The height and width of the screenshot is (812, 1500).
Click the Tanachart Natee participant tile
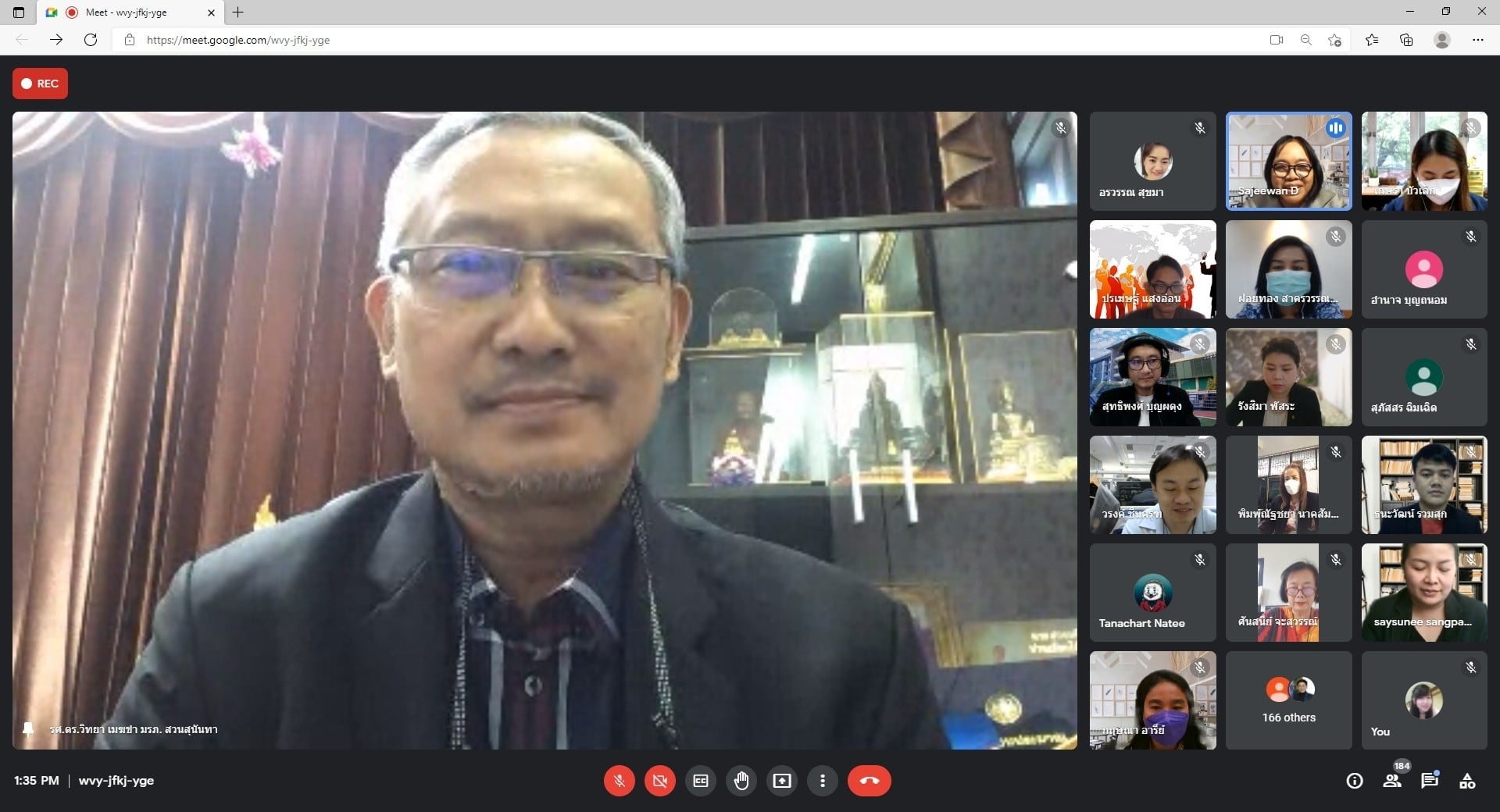click(x=1152, y=593)
